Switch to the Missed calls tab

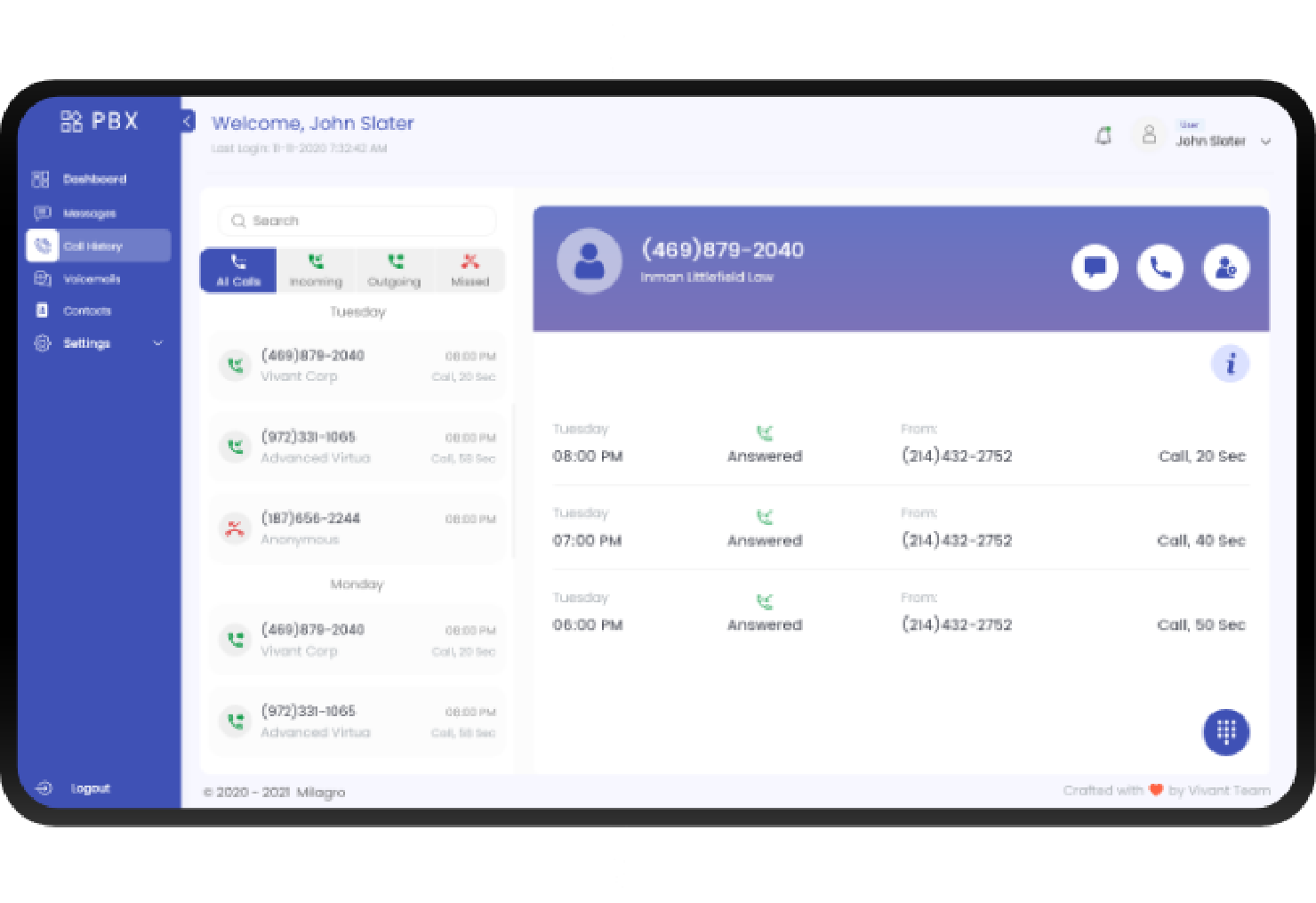point(469,270)
